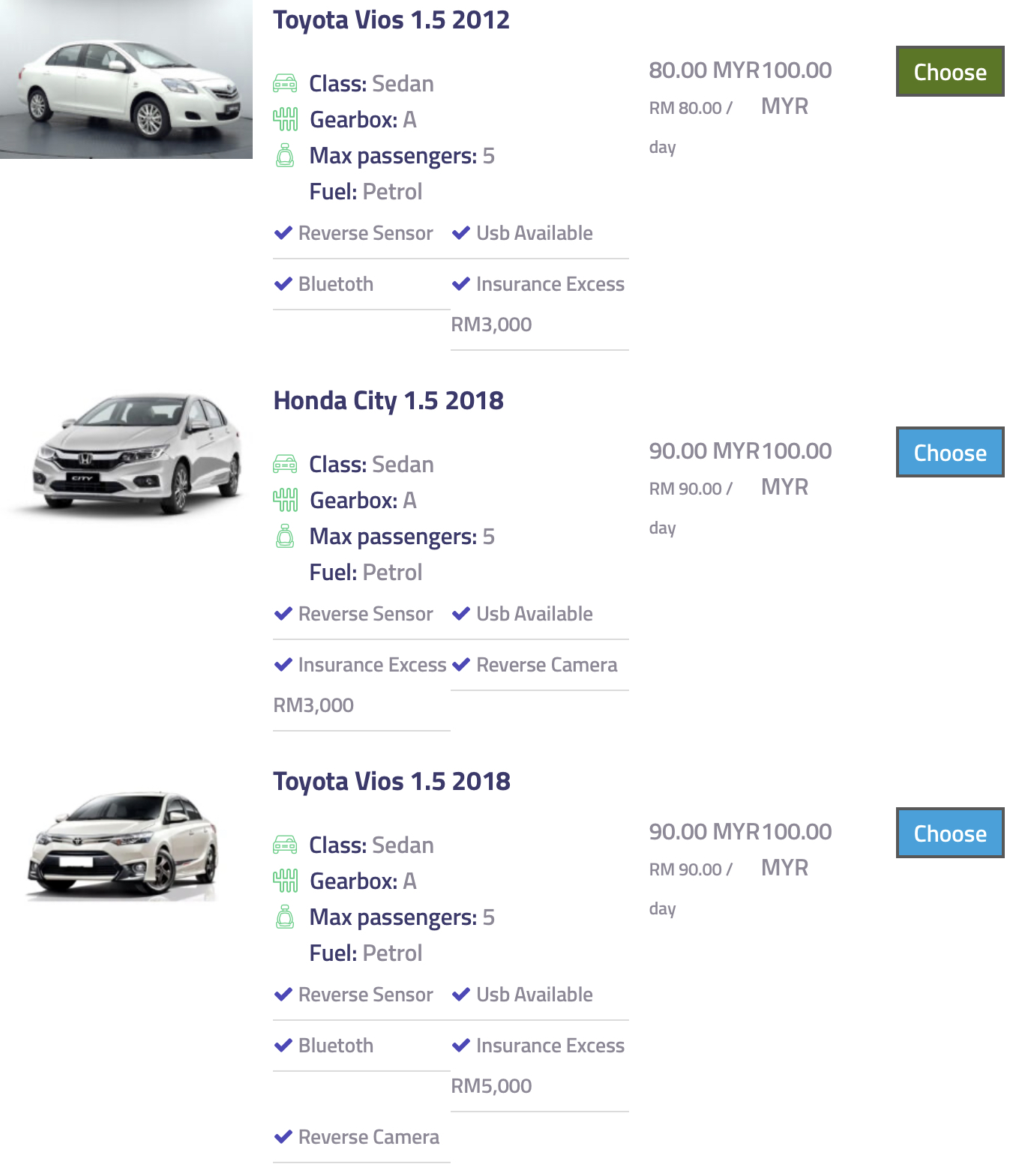
Task: Click the gearbox icon for Toyota Vios 2012
Action: click(x=285, y=119)
